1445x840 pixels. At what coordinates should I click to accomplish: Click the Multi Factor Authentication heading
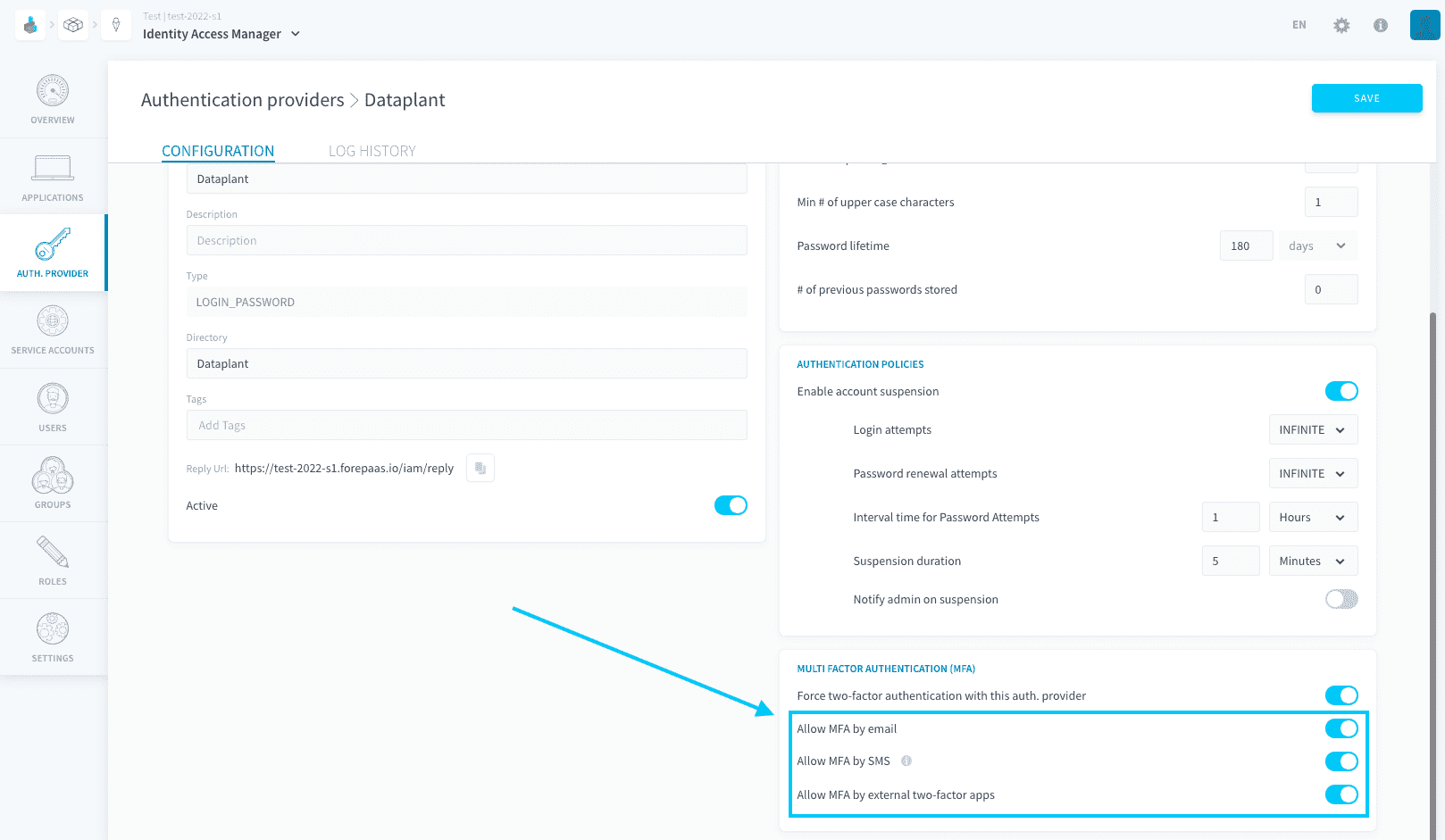coord(886,669)
